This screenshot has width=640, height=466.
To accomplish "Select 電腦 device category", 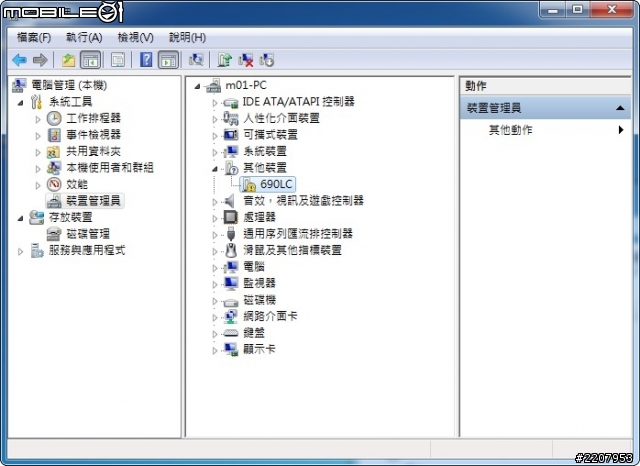I will tap(254, 266).
